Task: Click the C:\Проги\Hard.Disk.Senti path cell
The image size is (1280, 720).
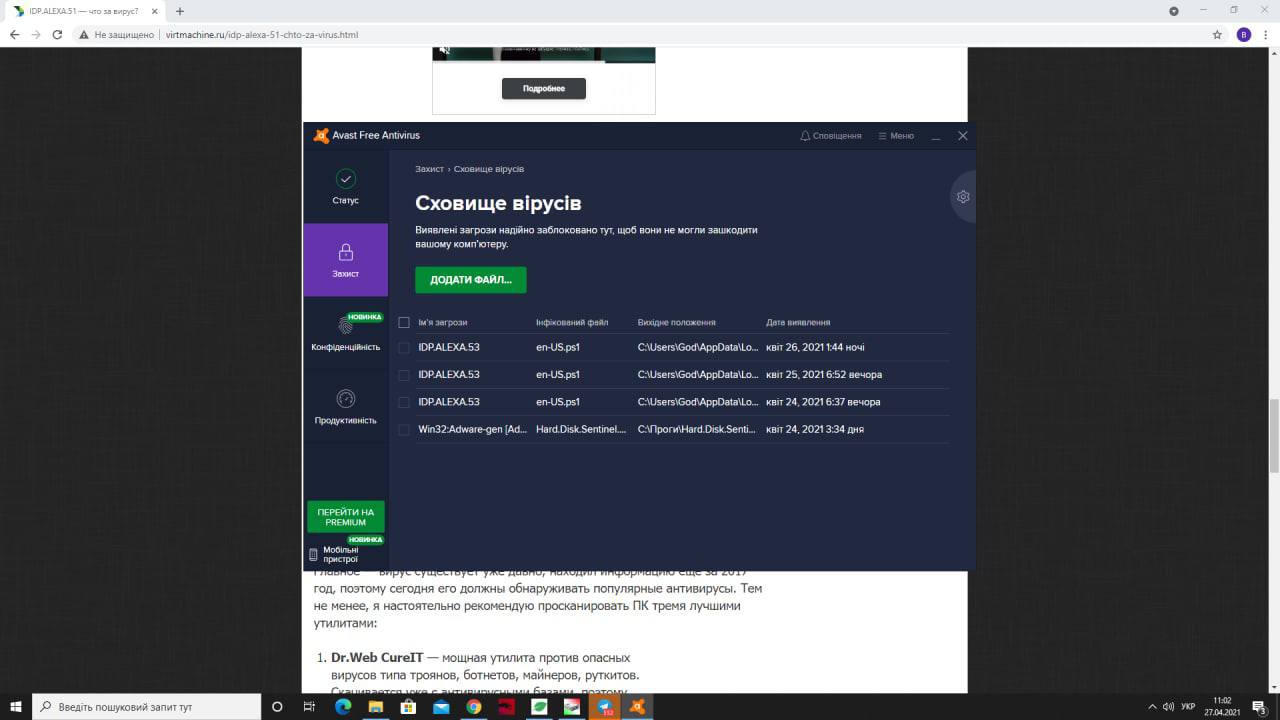Action: tap(698, 429)
